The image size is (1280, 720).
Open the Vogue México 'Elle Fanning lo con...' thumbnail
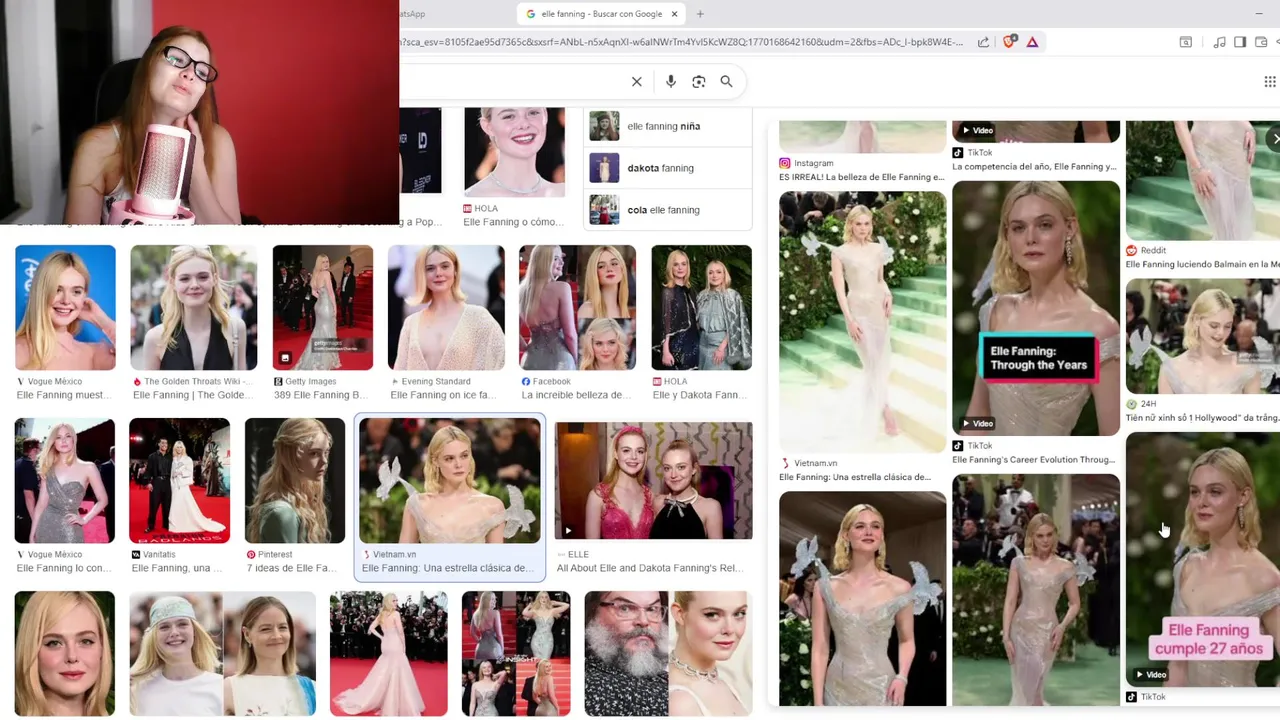[65, 481]
